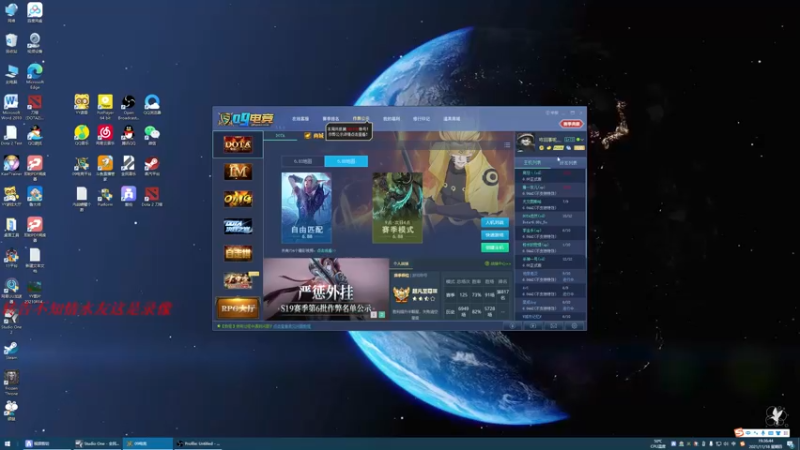Select the OMG game icon in sidebar
This screenshot has height=450, width=800.
(x=238, y=198)
